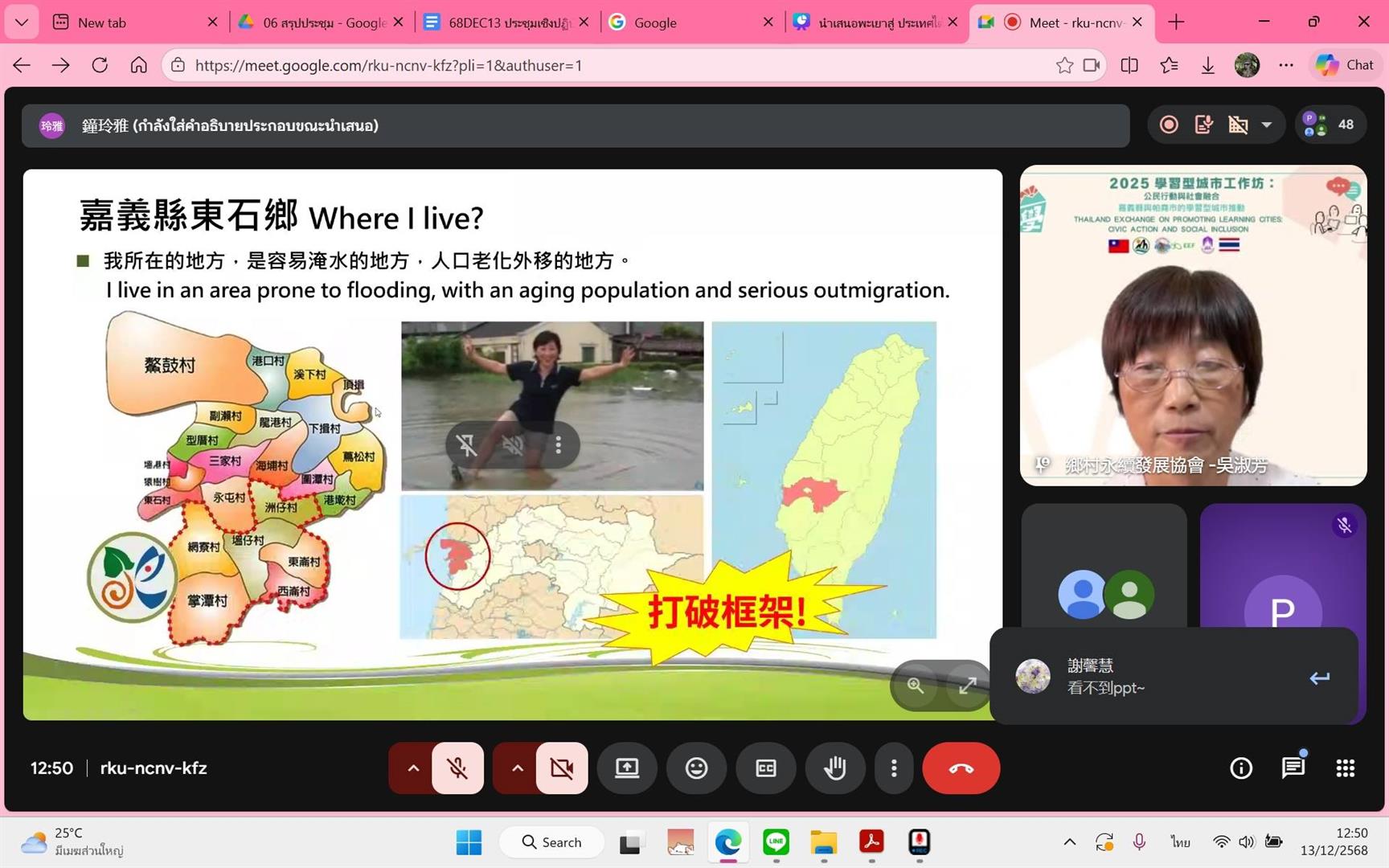Open the in-call chat panel

(1293, 768)
